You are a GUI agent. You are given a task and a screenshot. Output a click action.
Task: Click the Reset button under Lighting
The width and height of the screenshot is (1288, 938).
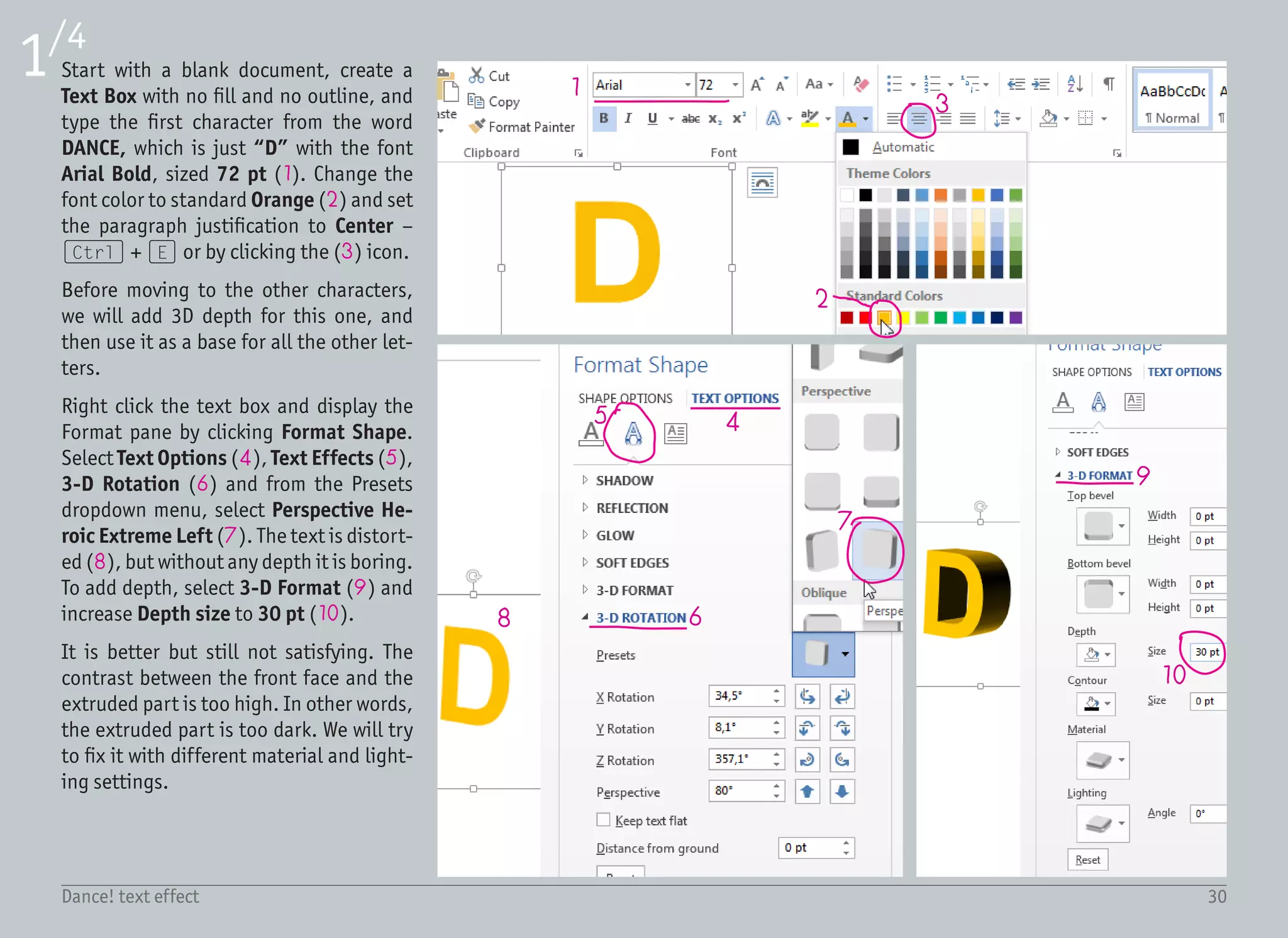point(1087,859)
